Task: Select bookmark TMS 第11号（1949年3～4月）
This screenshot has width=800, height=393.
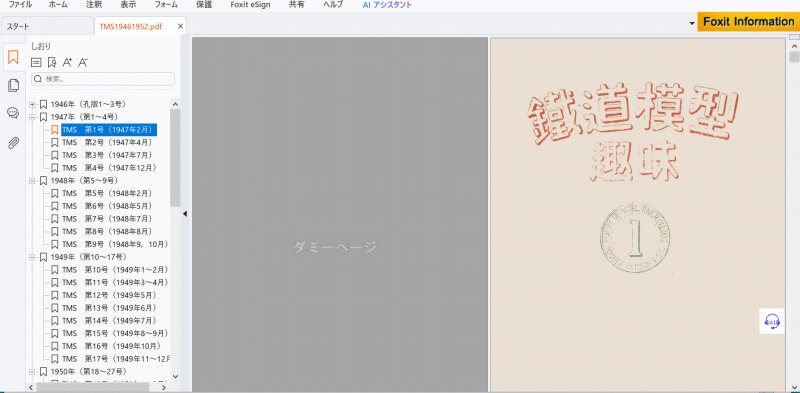Action: click(x=115, y=283)
